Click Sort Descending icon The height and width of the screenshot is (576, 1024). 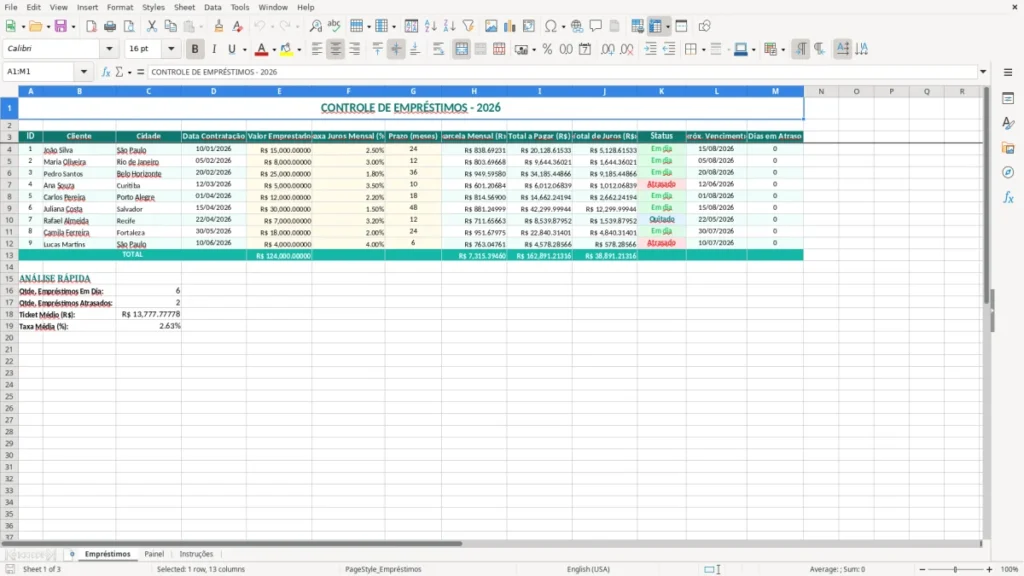click(449, 26)
